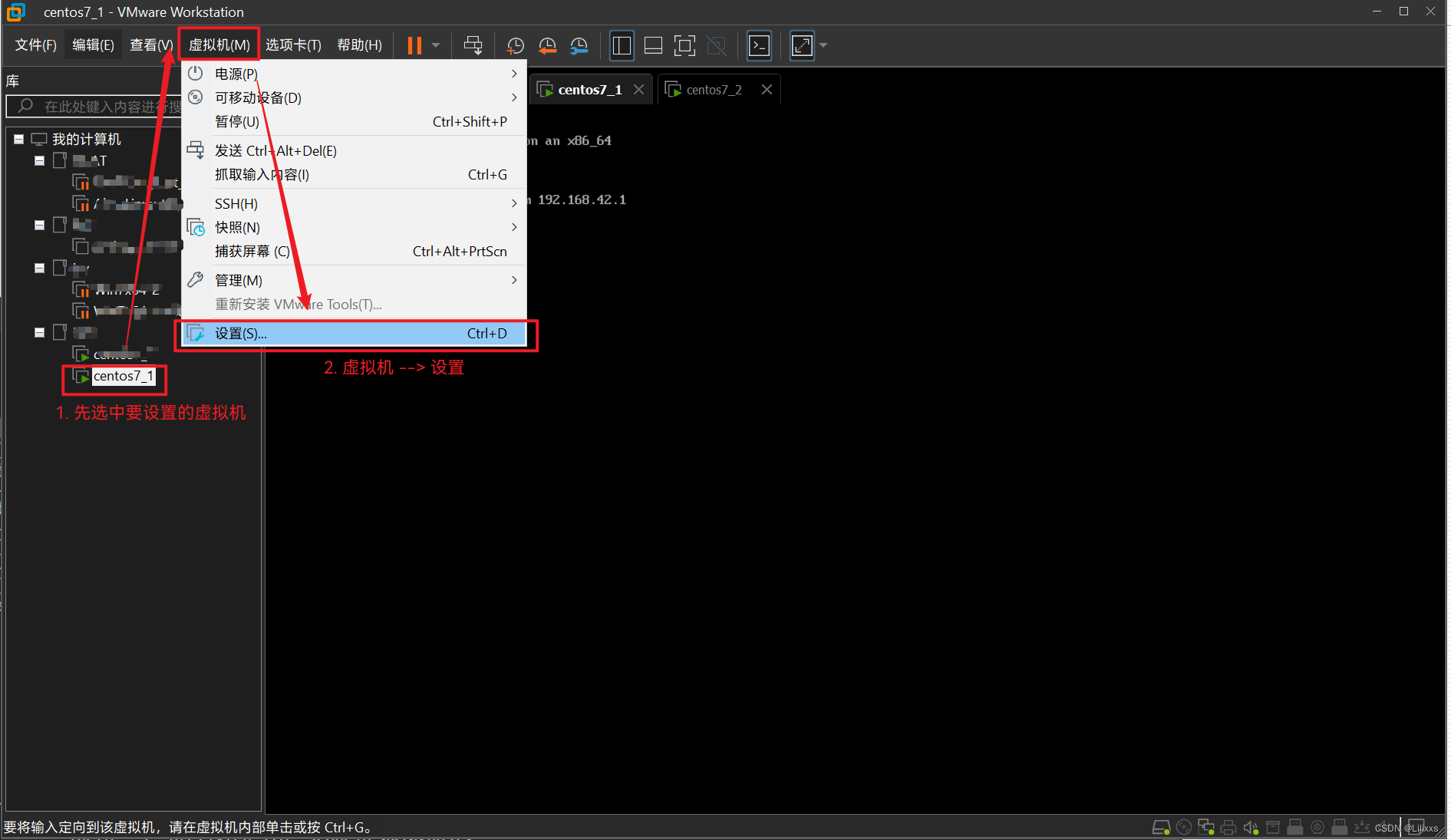Expand the 电源(P) submenu
1451x840 pixels.
click(x=354, y=74)
